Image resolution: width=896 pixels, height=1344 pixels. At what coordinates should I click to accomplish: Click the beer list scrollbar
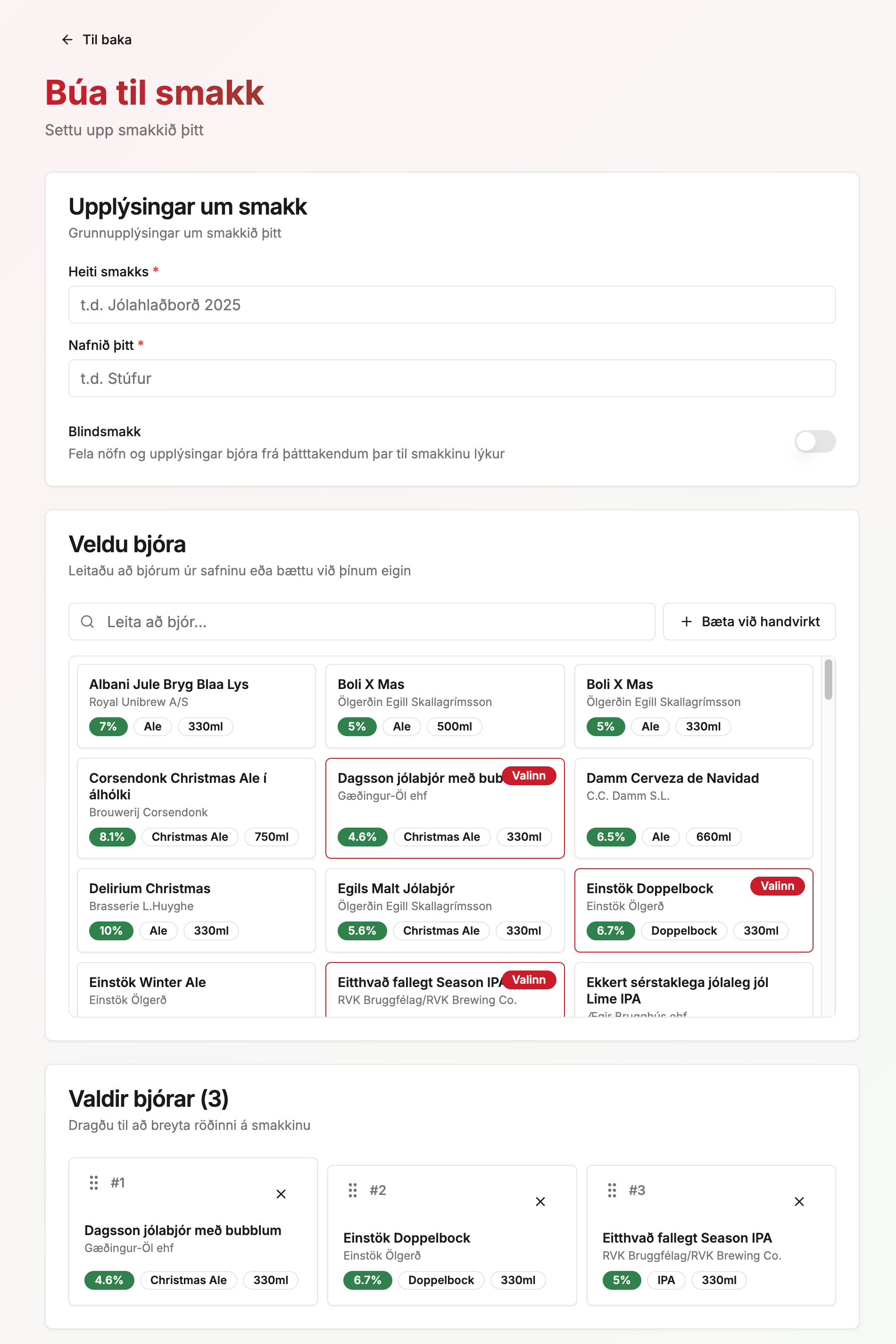click(829, 697)
